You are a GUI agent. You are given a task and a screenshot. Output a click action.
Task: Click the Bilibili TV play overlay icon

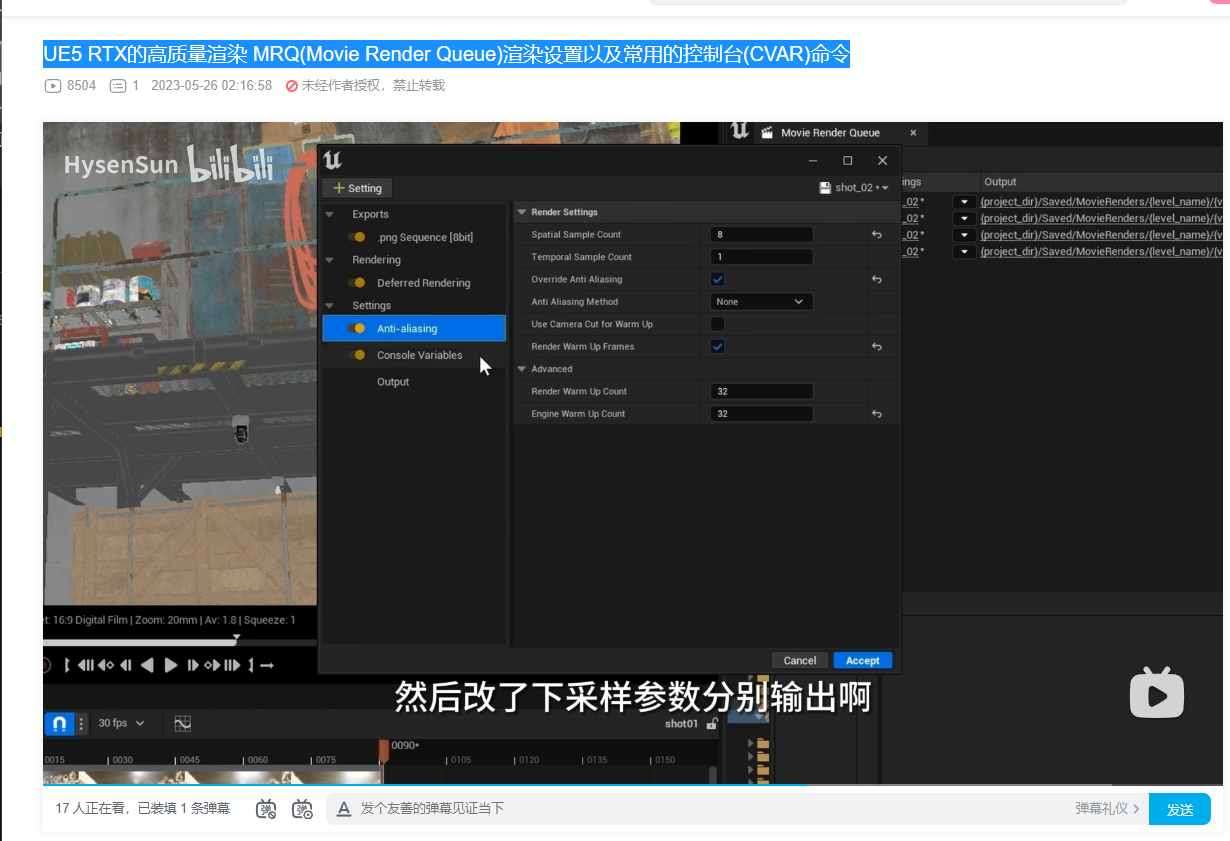[x=1157, y=692]
